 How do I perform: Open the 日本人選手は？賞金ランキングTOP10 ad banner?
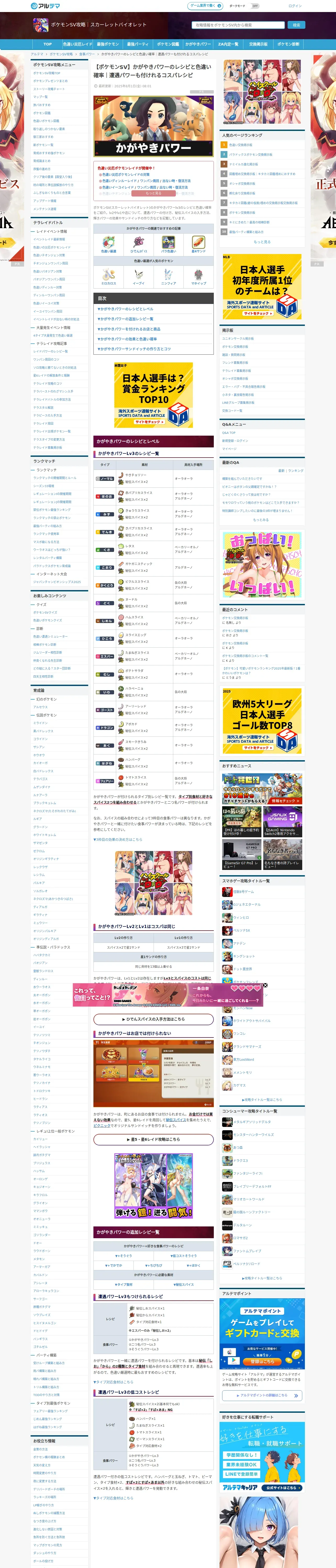click(153, 395)
